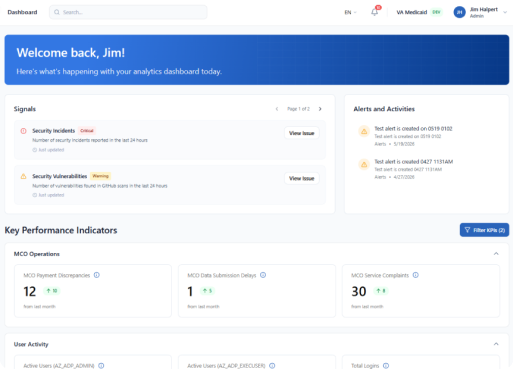Open info icon for Active Users (AZ_ADP_ADMIN)
The width and height of the screenshot is (513, 369).
(x=101, y=366)
